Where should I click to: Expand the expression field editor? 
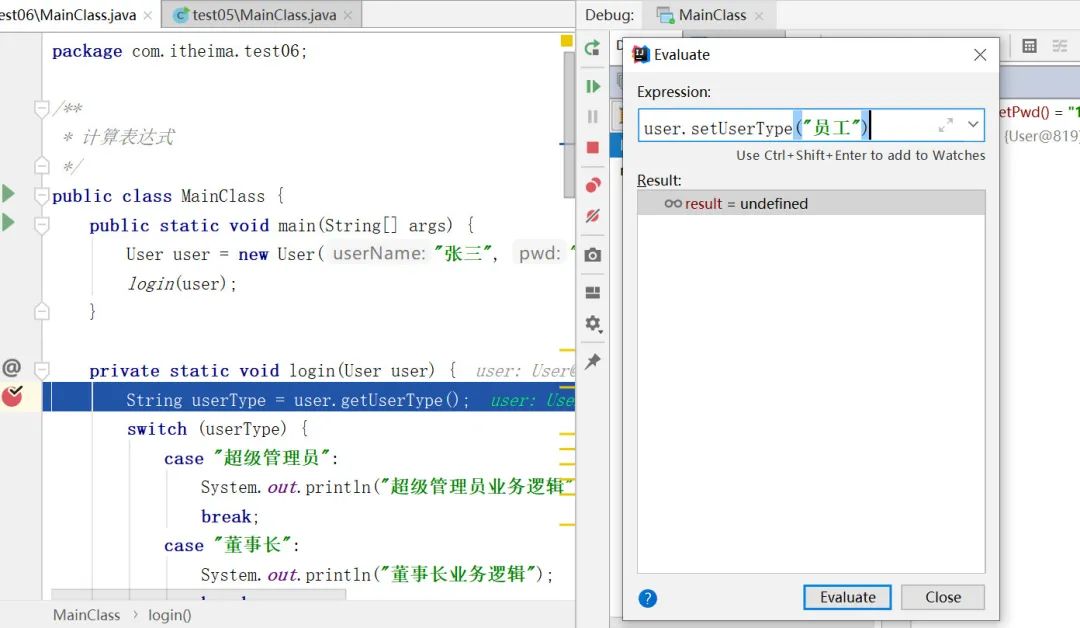click(946, 125)
